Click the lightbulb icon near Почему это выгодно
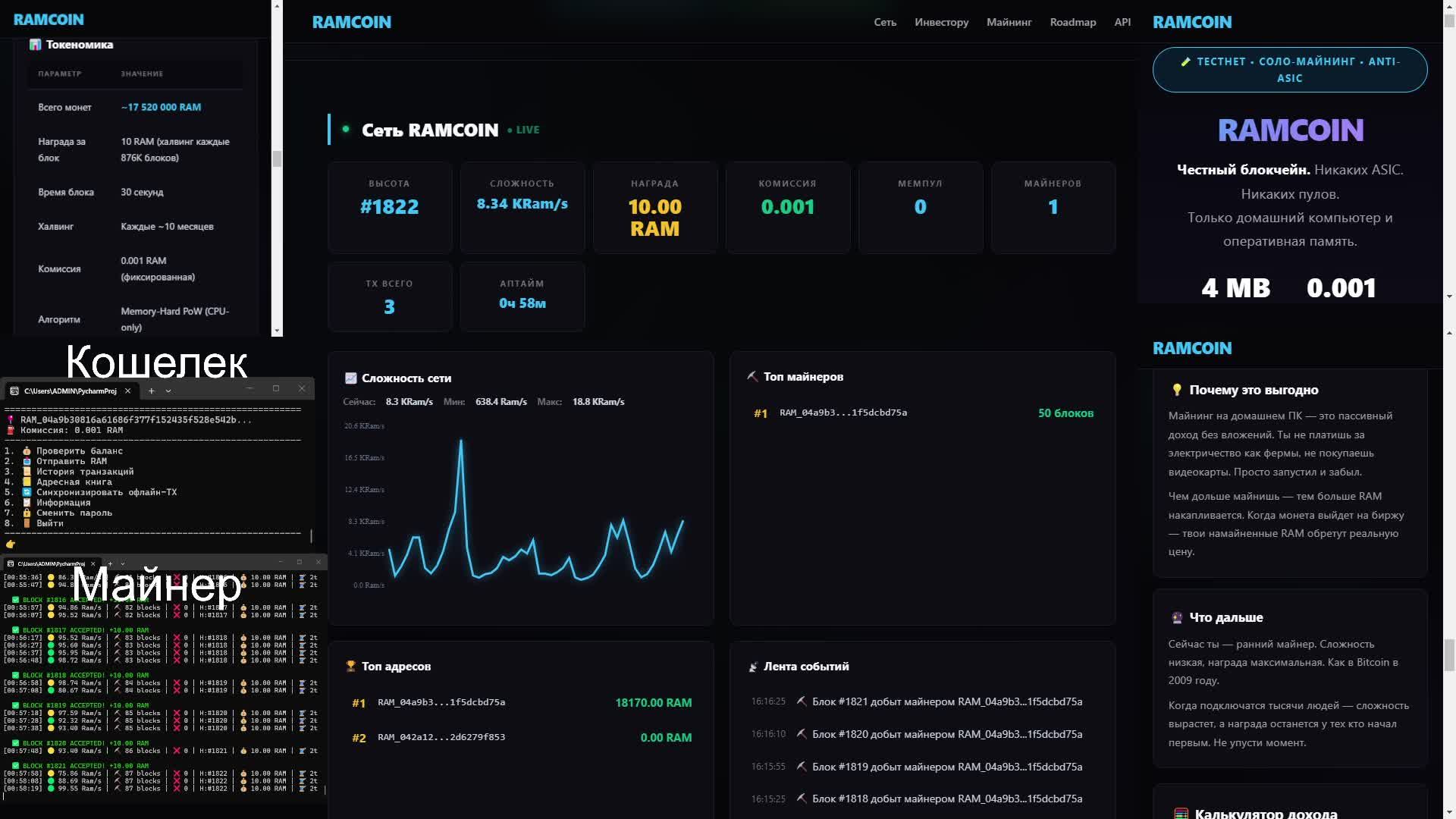 pos(1177,390)
